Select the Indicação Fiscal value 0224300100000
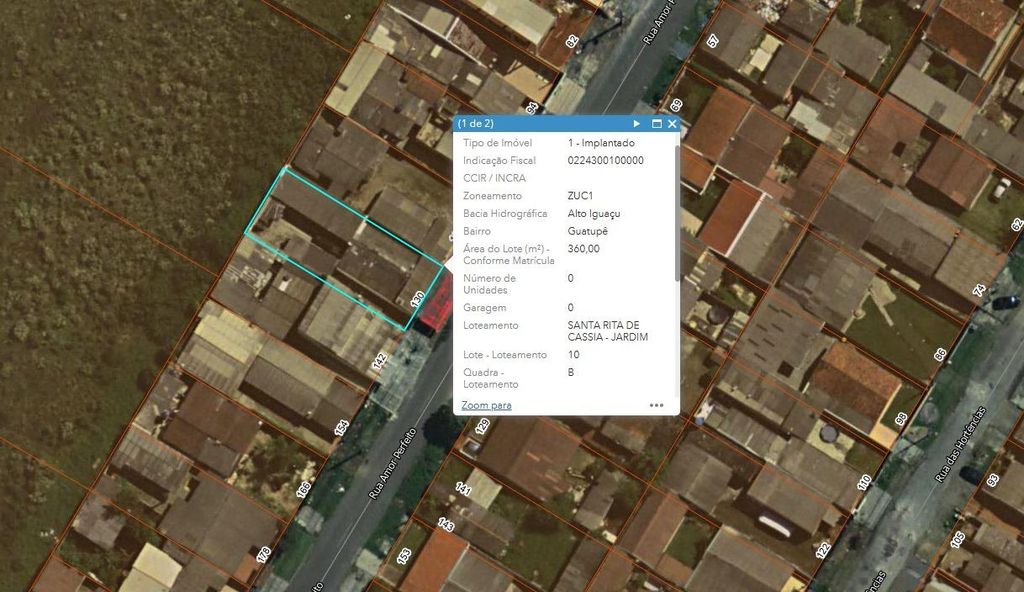 point(605,160)
